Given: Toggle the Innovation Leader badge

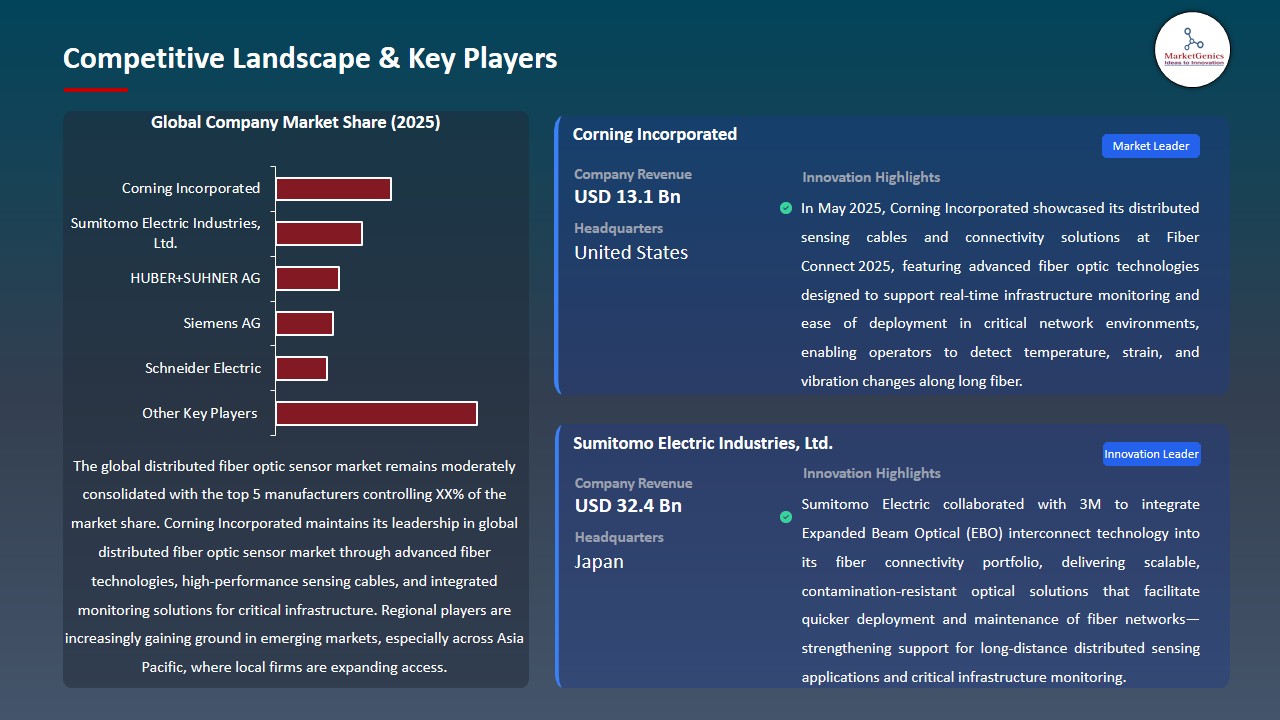Looking at the screenshot, I should (1151, 453).
